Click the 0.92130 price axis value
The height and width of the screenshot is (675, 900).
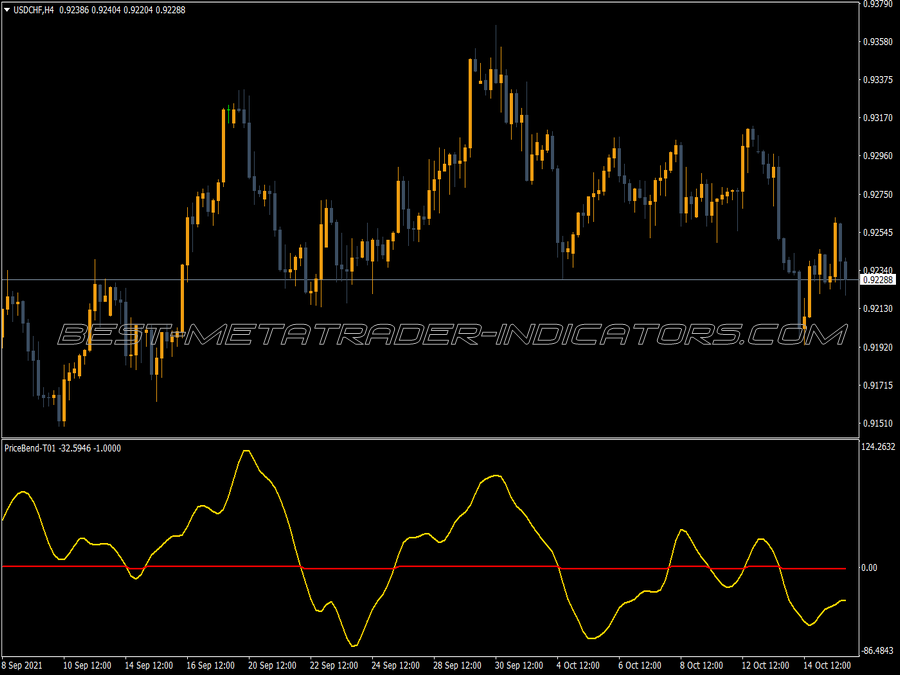coord(878,309)
